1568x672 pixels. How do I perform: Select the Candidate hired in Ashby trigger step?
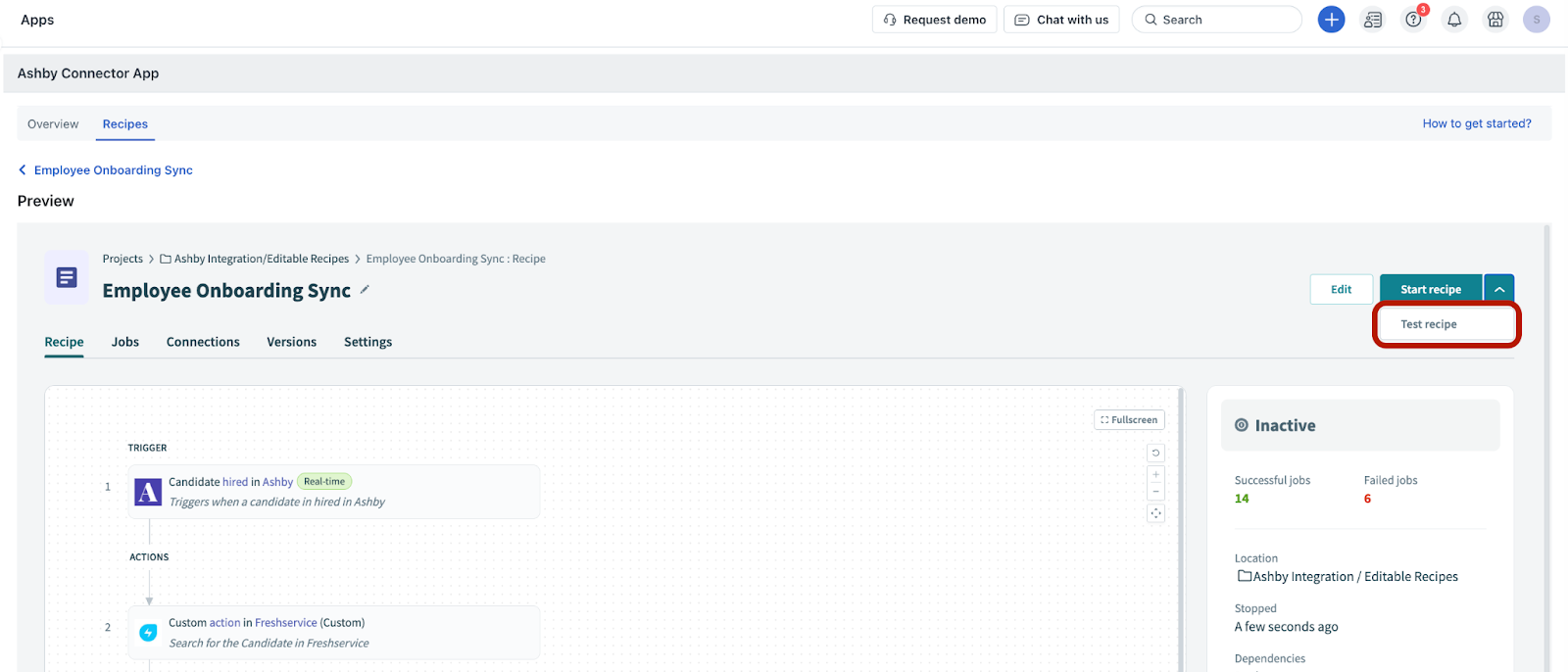point(334,492)
